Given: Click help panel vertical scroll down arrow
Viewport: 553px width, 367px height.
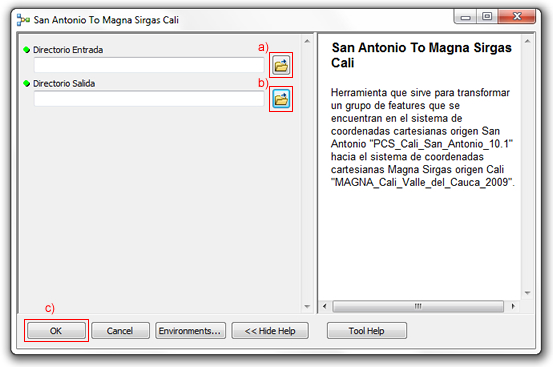Looking at the screenshot, I should coord(528,293).
